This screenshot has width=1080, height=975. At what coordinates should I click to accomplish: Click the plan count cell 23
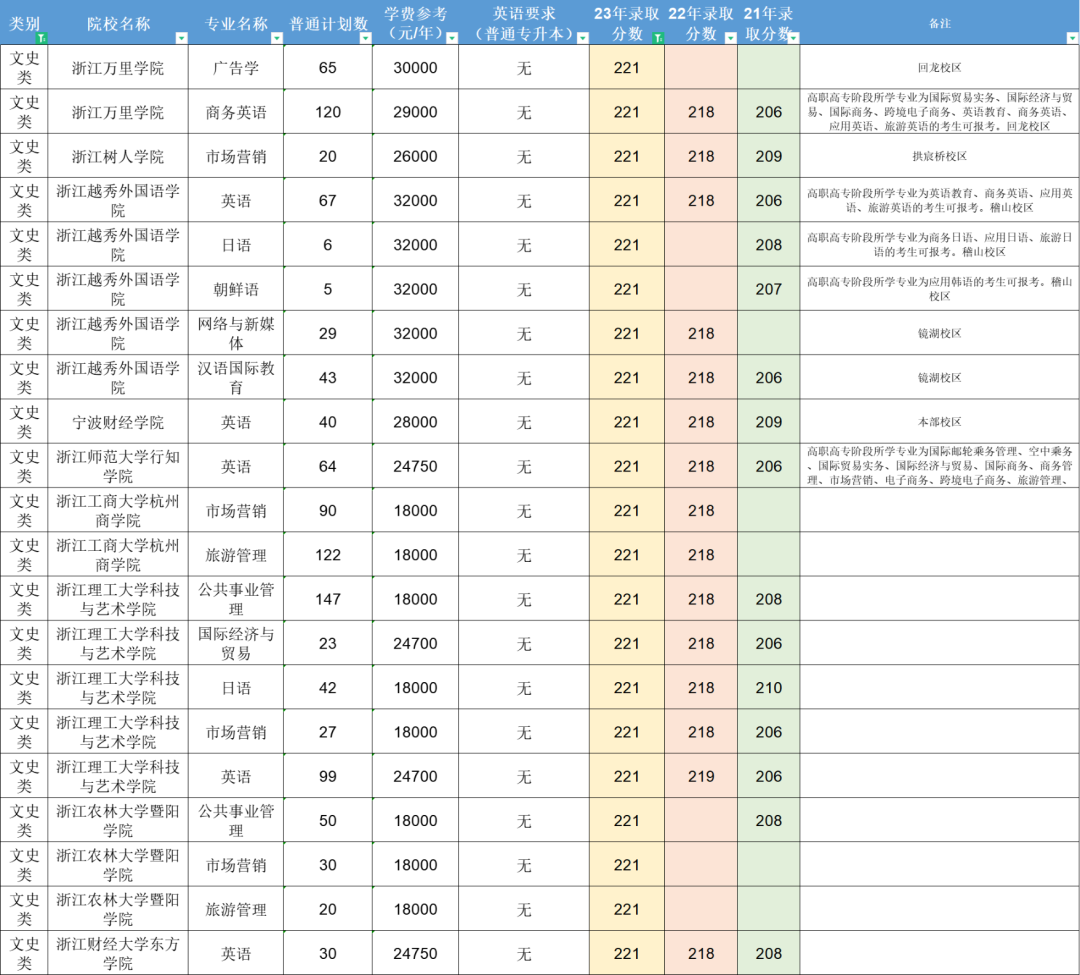click(x=328, y=643)
